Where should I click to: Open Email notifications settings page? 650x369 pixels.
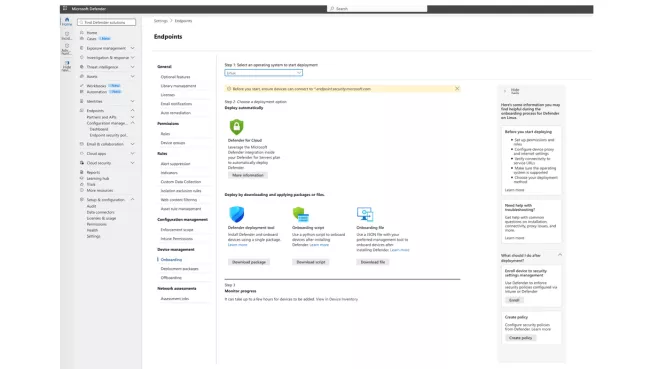pyautogui.click(x=176, y=104)
